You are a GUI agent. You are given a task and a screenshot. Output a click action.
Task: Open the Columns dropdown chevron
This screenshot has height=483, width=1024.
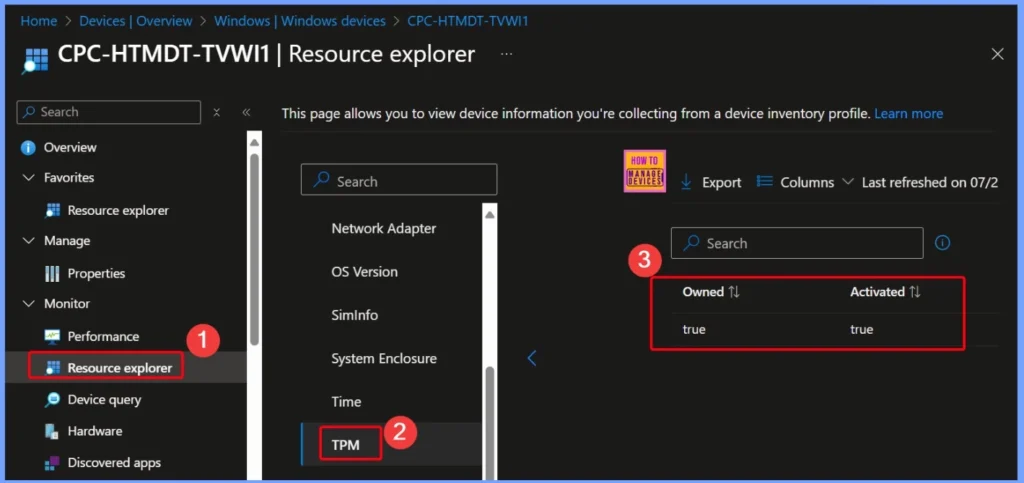(848, 182)
